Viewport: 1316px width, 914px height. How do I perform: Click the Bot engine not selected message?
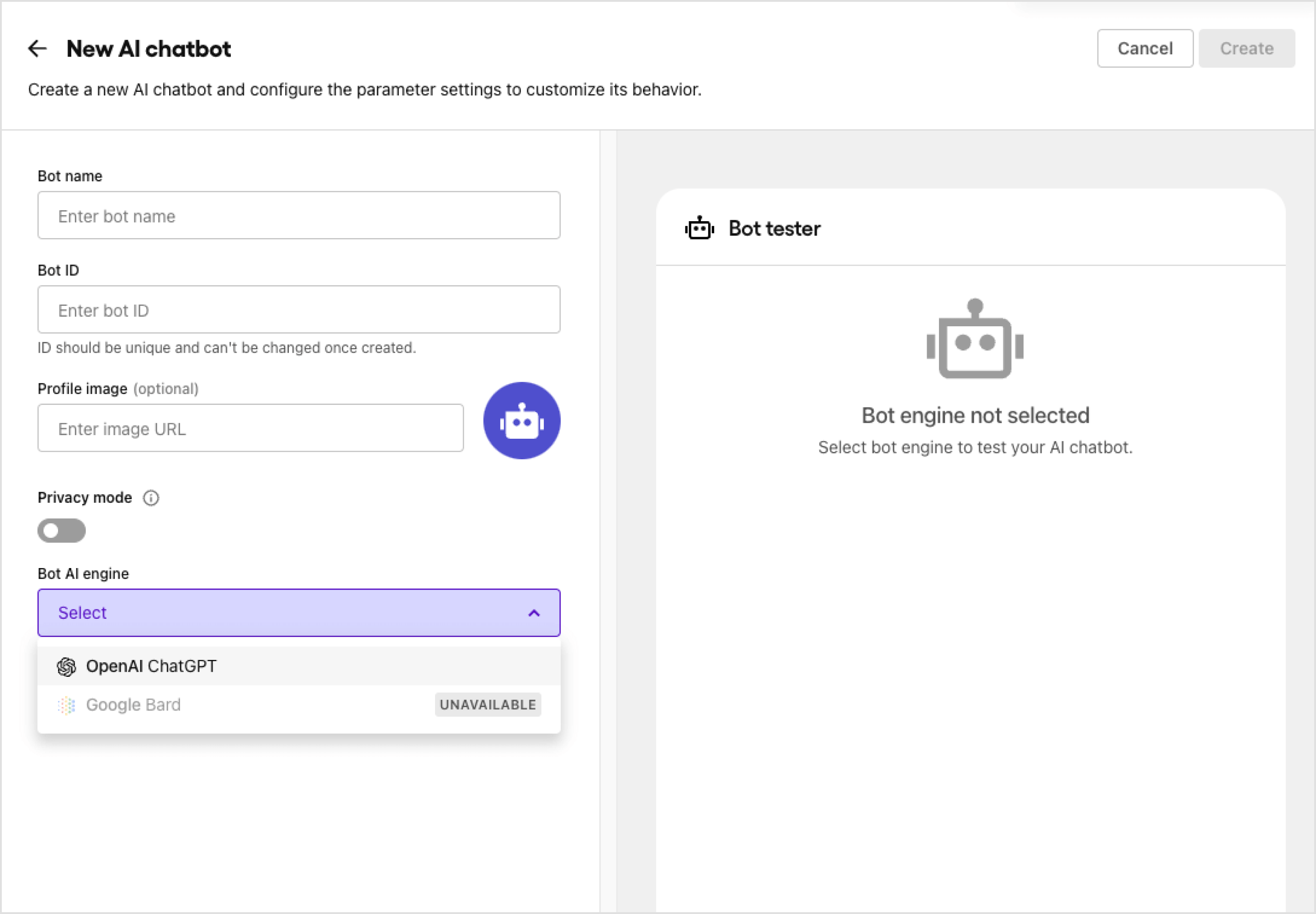(975, 416)
